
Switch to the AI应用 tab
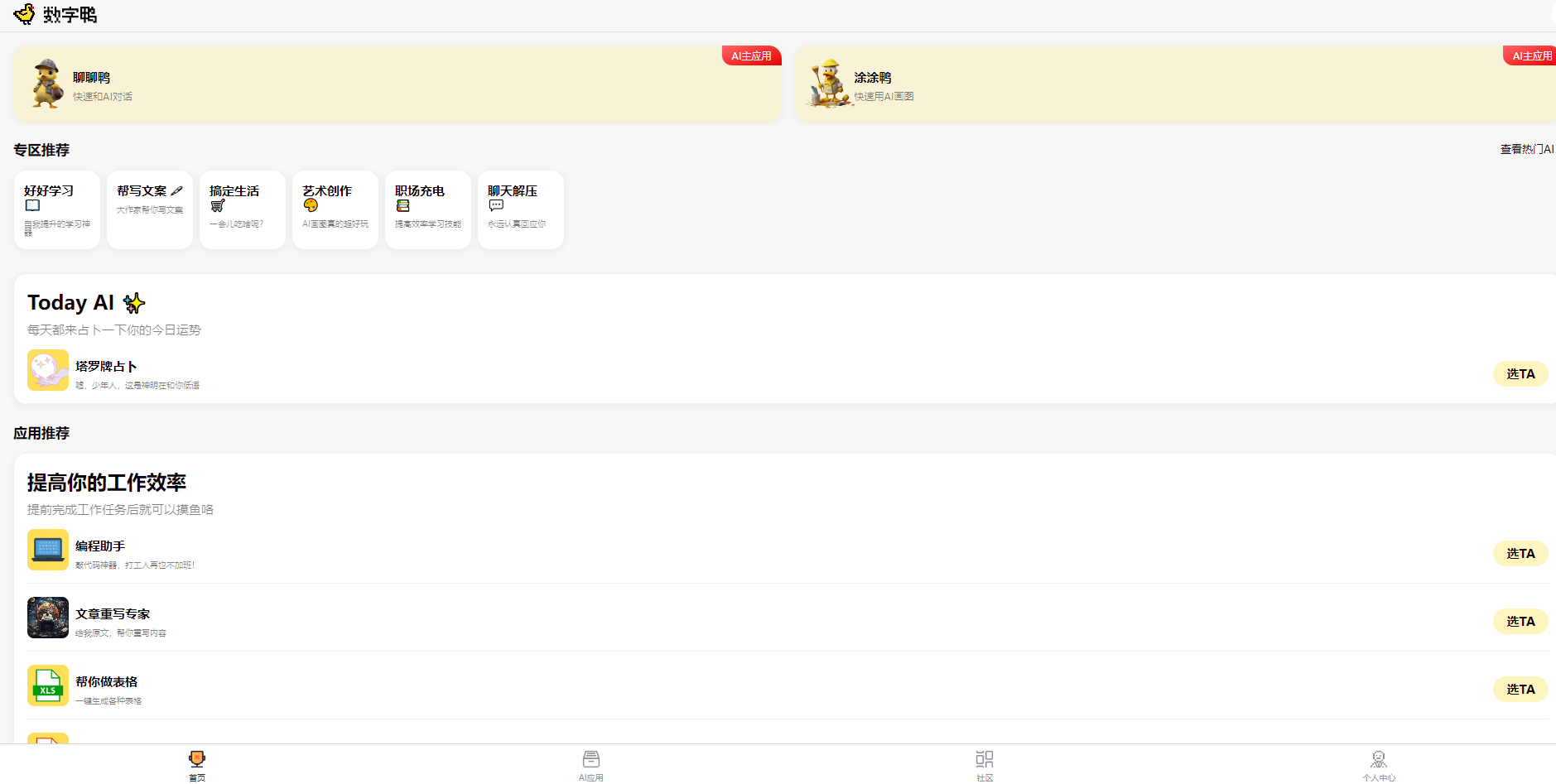590,765
